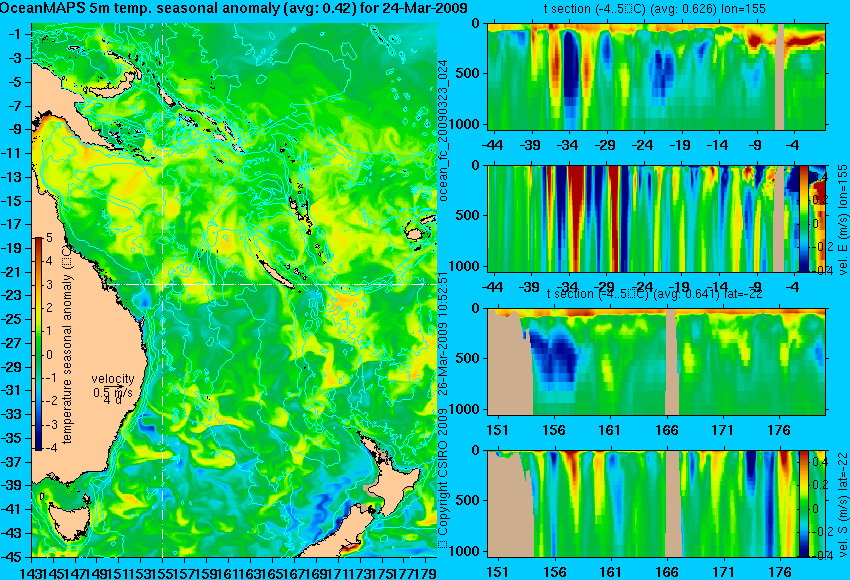Click the vertical '26-Mar-2009 10:52:51' timestamp
Viewport: 850px width, 580px height.
tap(442, 334)
